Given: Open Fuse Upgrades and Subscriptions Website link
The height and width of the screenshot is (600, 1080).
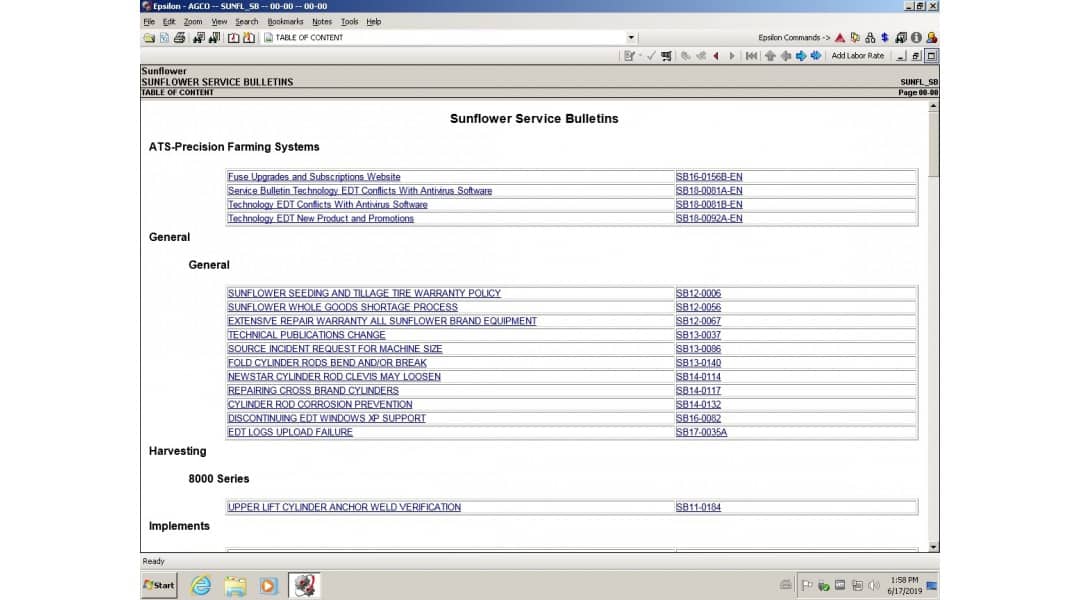Looking at the screenshot, I should coord(314,177).
